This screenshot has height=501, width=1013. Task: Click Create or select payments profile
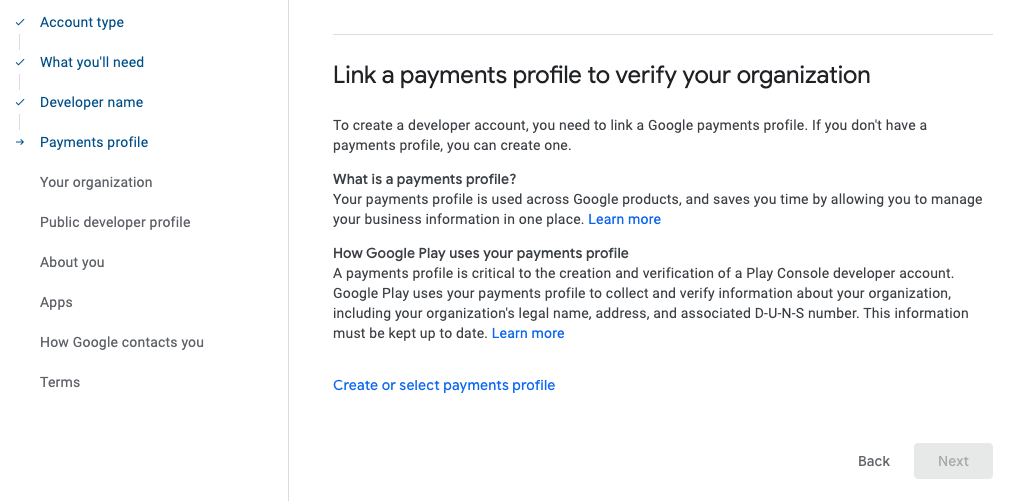pos(444,385)
